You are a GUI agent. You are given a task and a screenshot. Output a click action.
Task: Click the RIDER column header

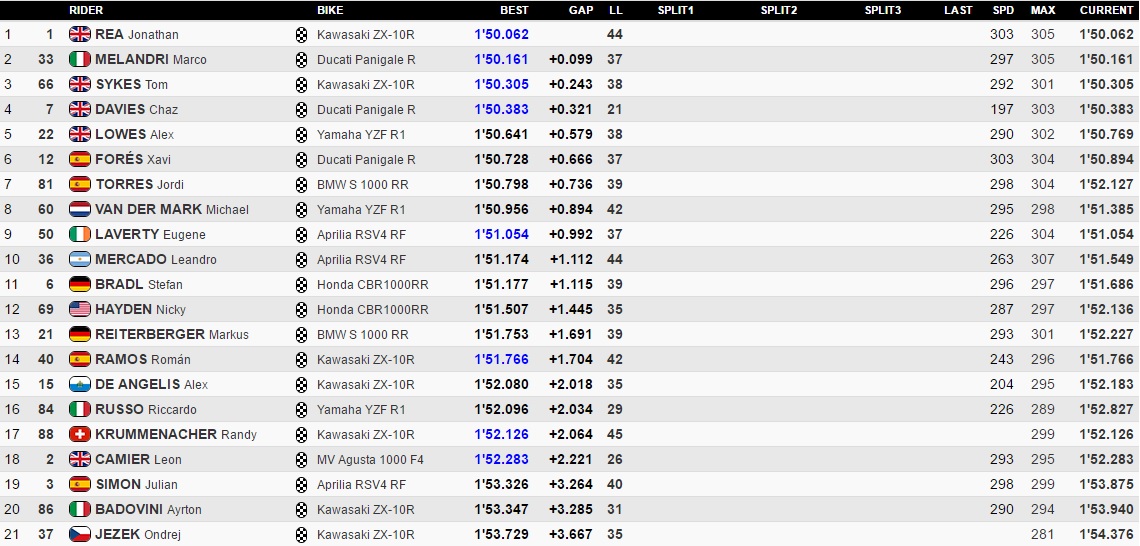(86, 10)
